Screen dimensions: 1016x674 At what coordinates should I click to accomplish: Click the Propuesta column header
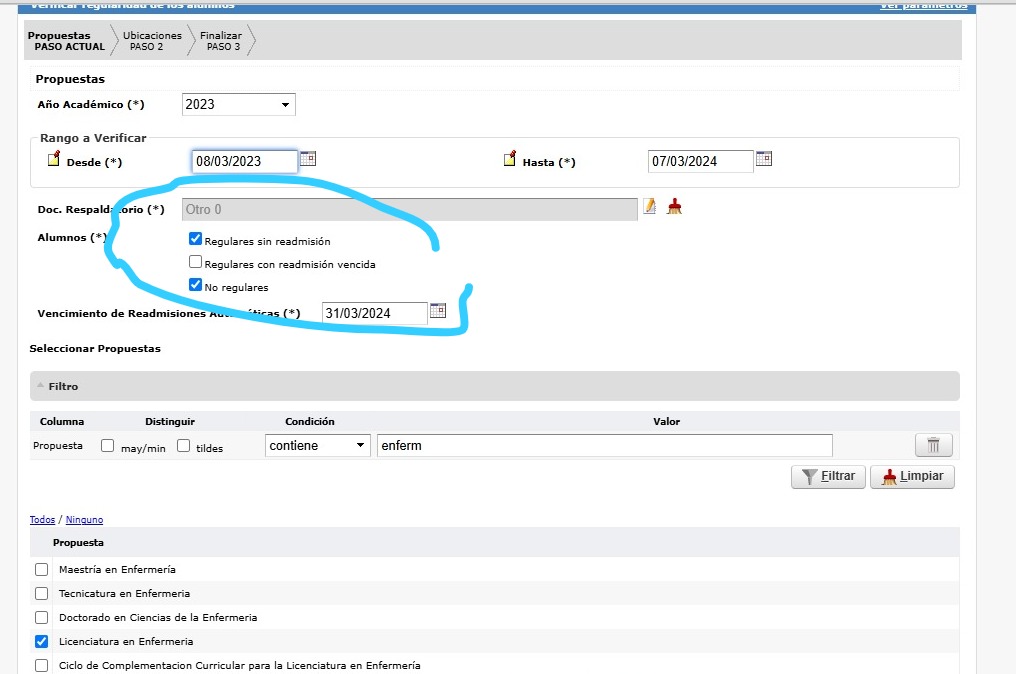coord(78,542)
